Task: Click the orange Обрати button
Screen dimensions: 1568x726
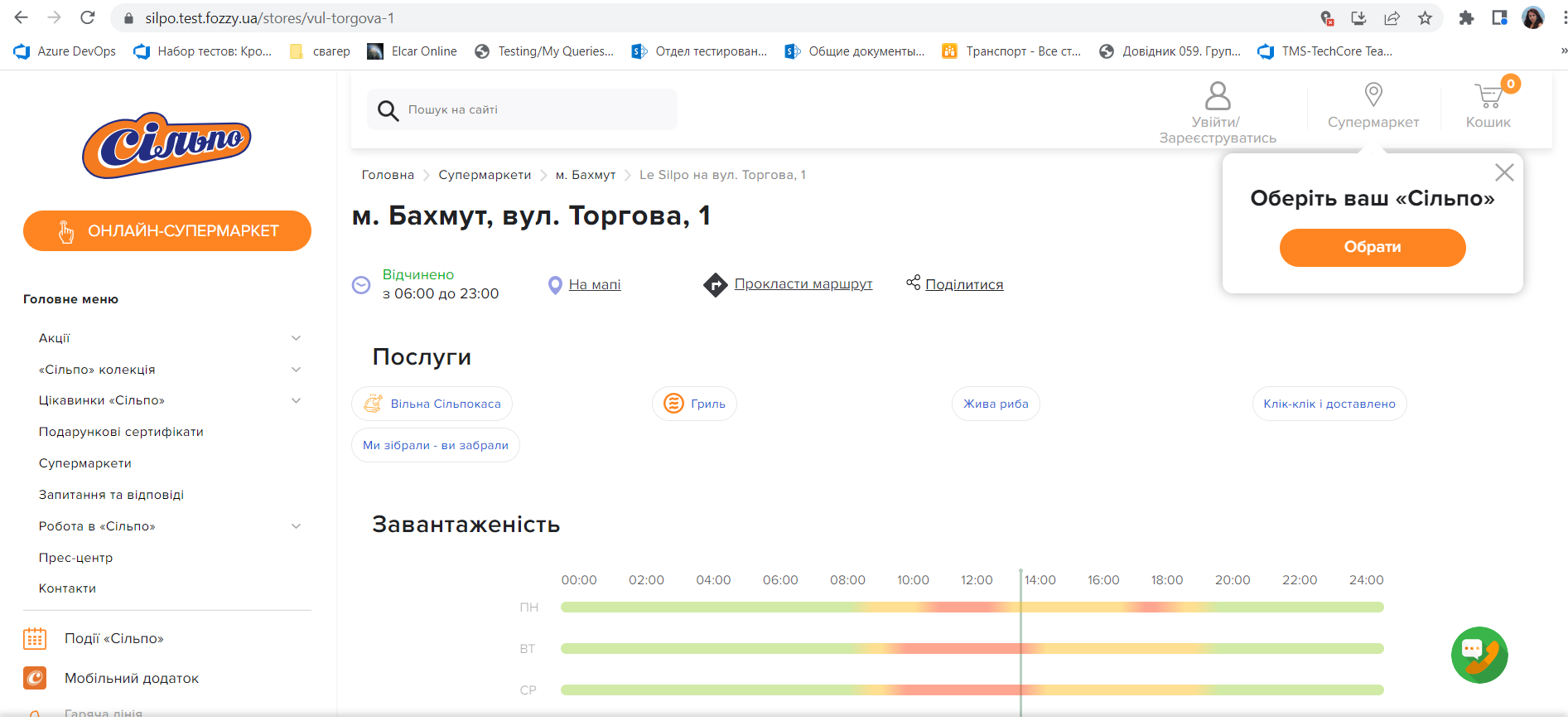Action: 1373,247
